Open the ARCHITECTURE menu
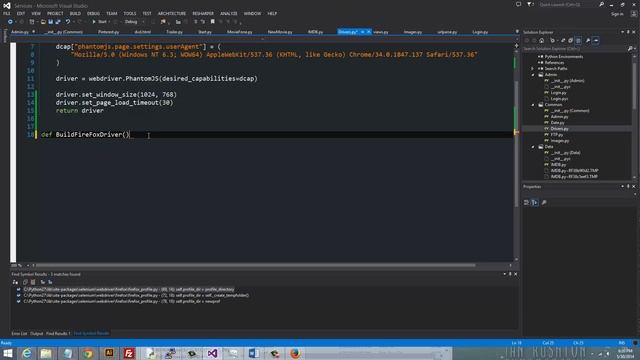This screenshot has width=640, height=360. click(x=172, y=13)
